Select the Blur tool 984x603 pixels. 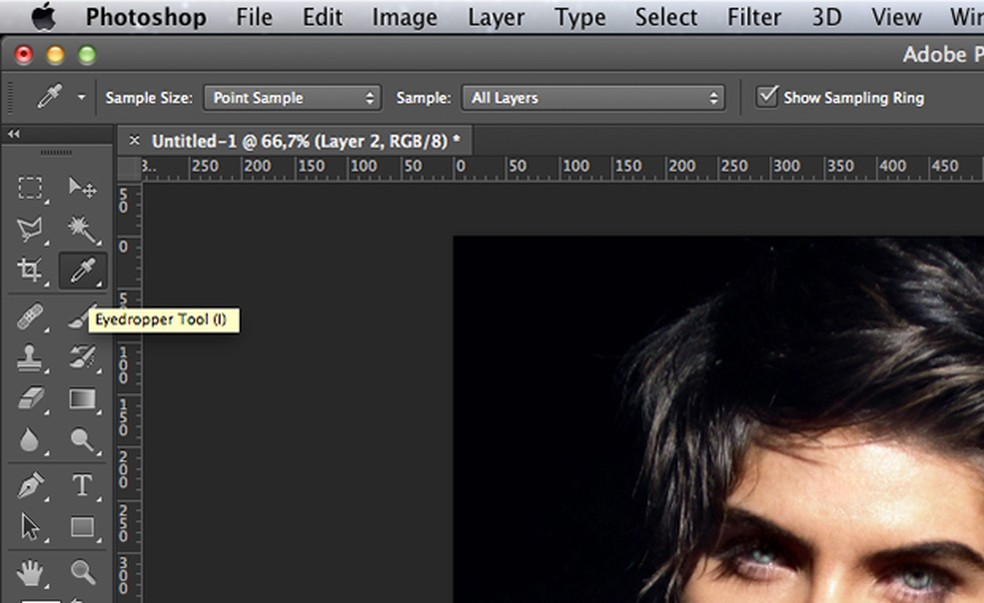click(29, 440)
